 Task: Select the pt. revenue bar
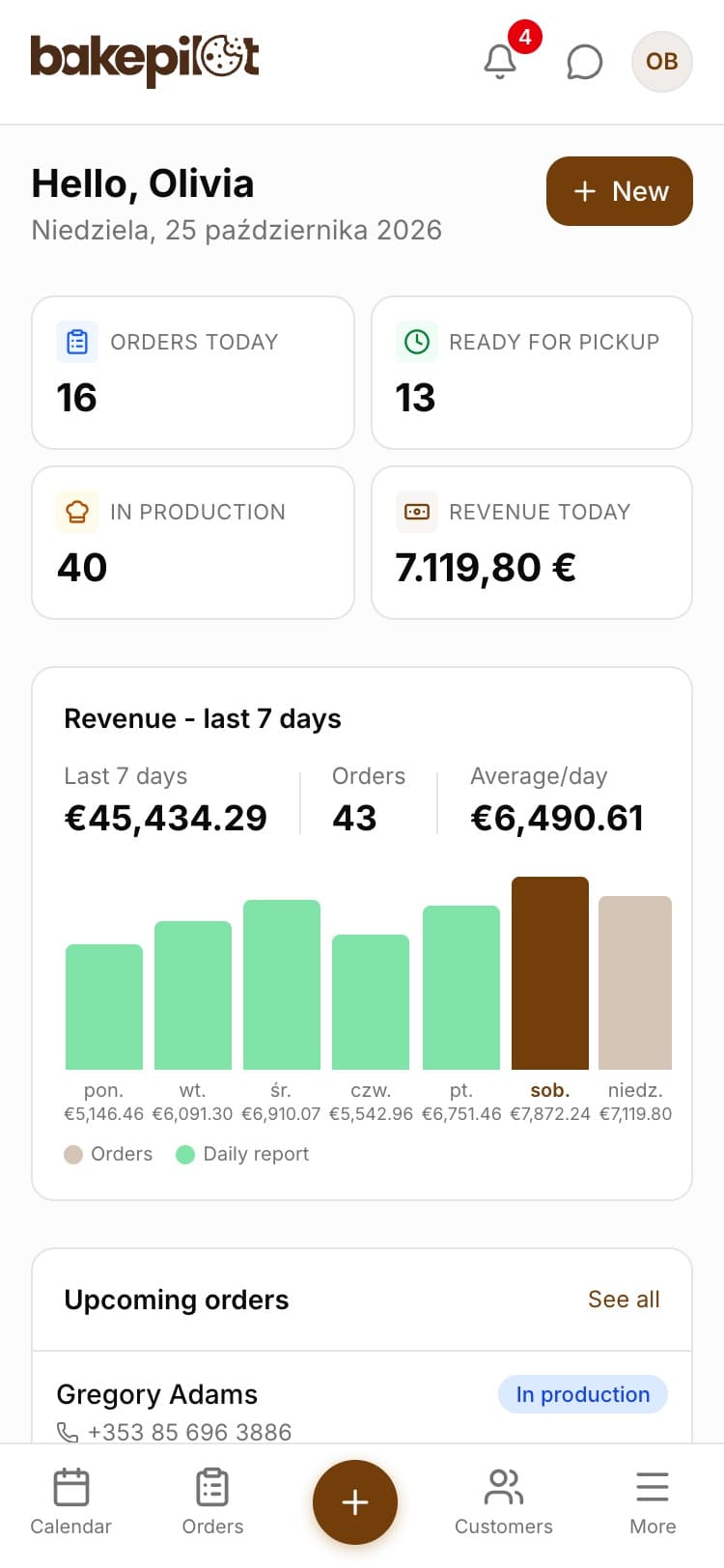pyautogui.click(x=461, y=988)
